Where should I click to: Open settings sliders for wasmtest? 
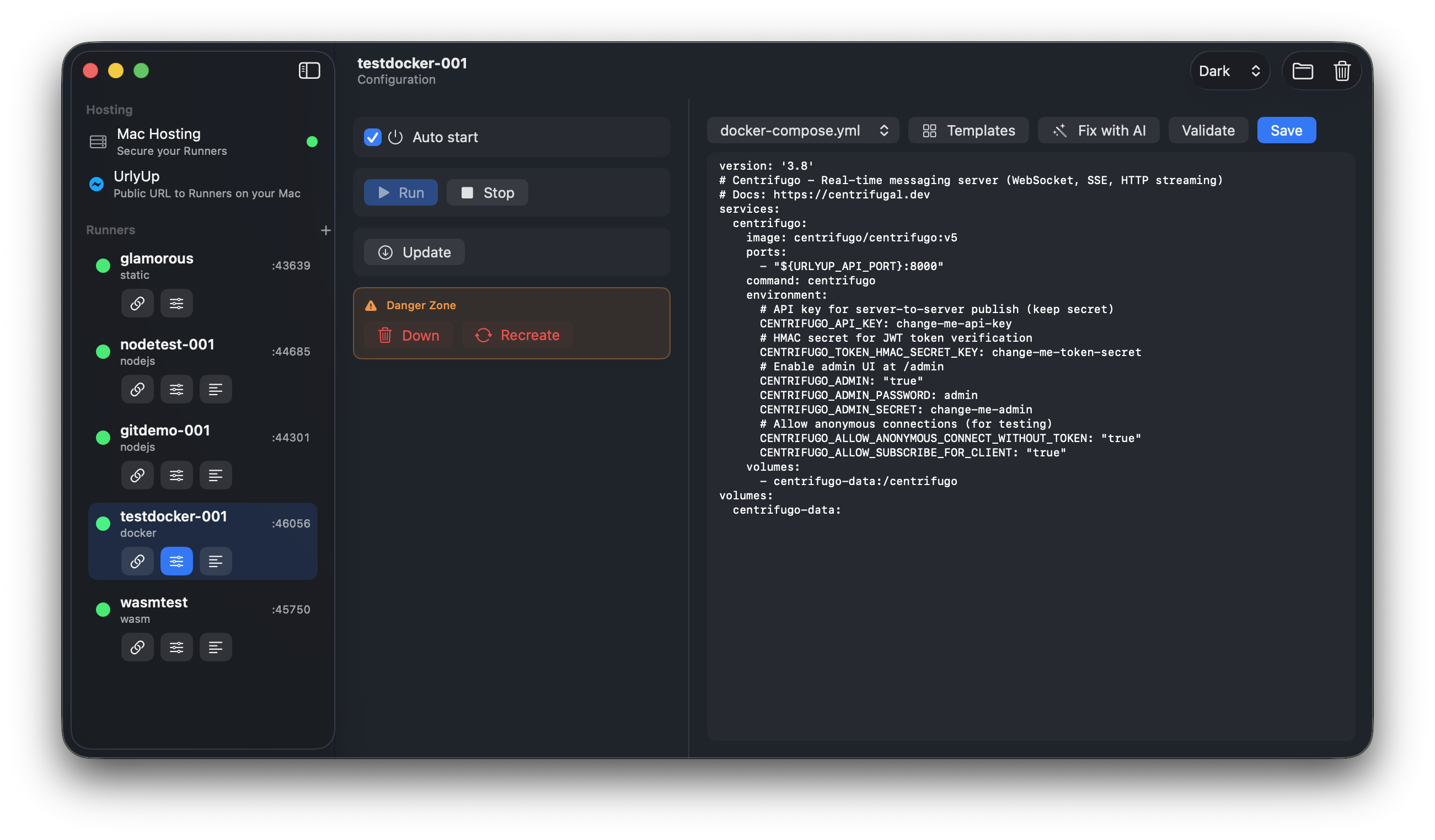coord(176,647)
